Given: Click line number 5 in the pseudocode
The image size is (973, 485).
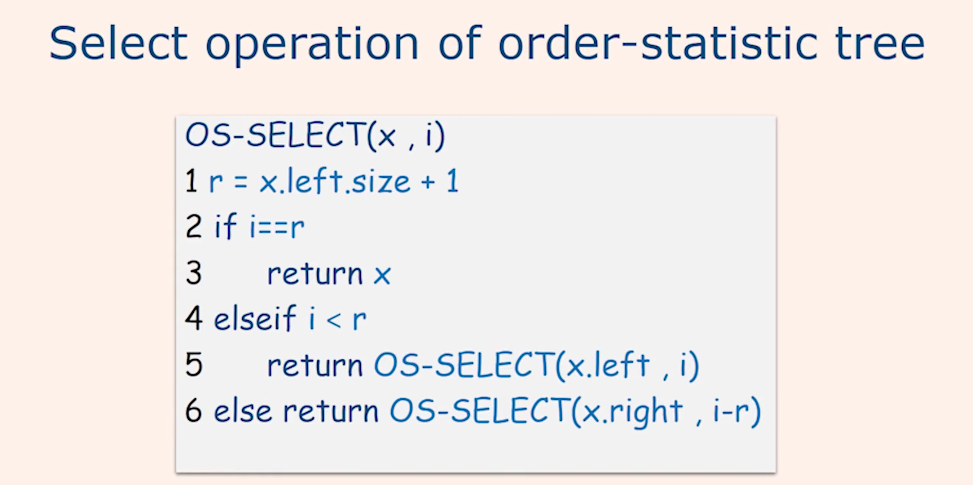Looking at the screenshot, I should coord(193,365).
